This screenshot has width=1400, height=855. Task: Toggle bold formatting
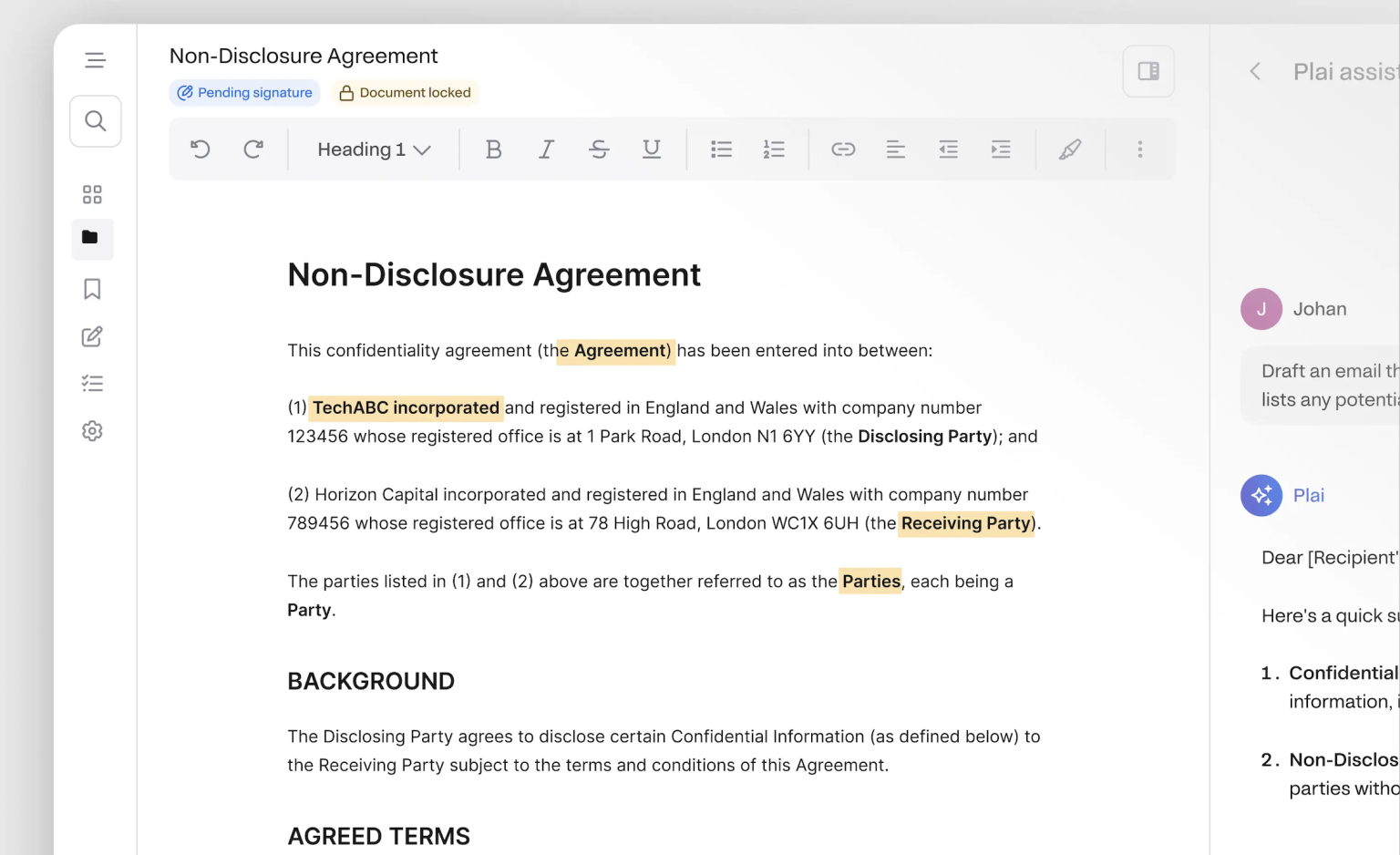tap(493, 149)
